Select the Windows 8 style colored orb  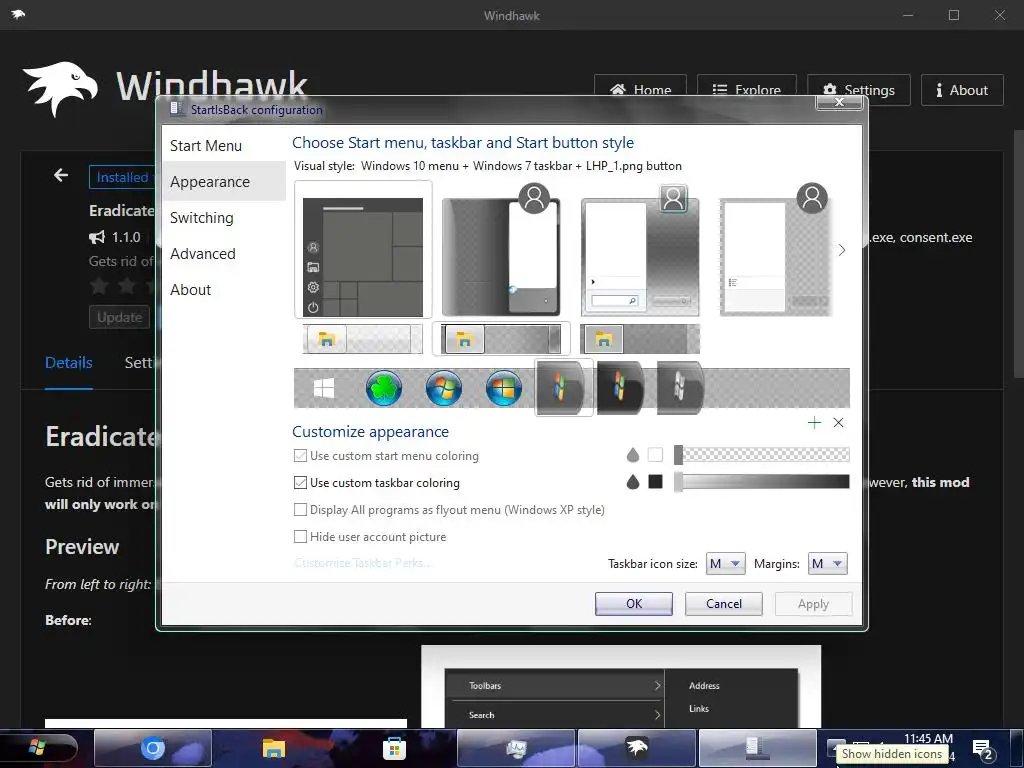(504, 388)
